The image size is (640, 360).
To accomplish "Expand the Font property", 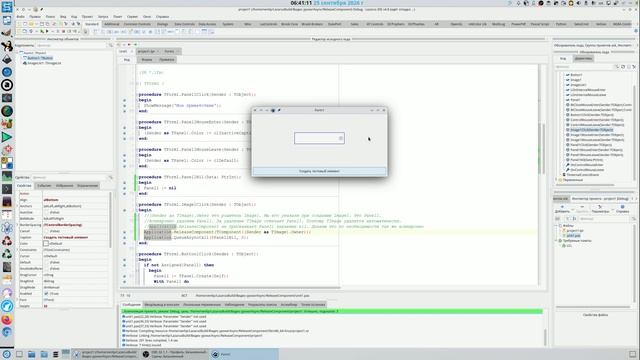I will (18, 300).
